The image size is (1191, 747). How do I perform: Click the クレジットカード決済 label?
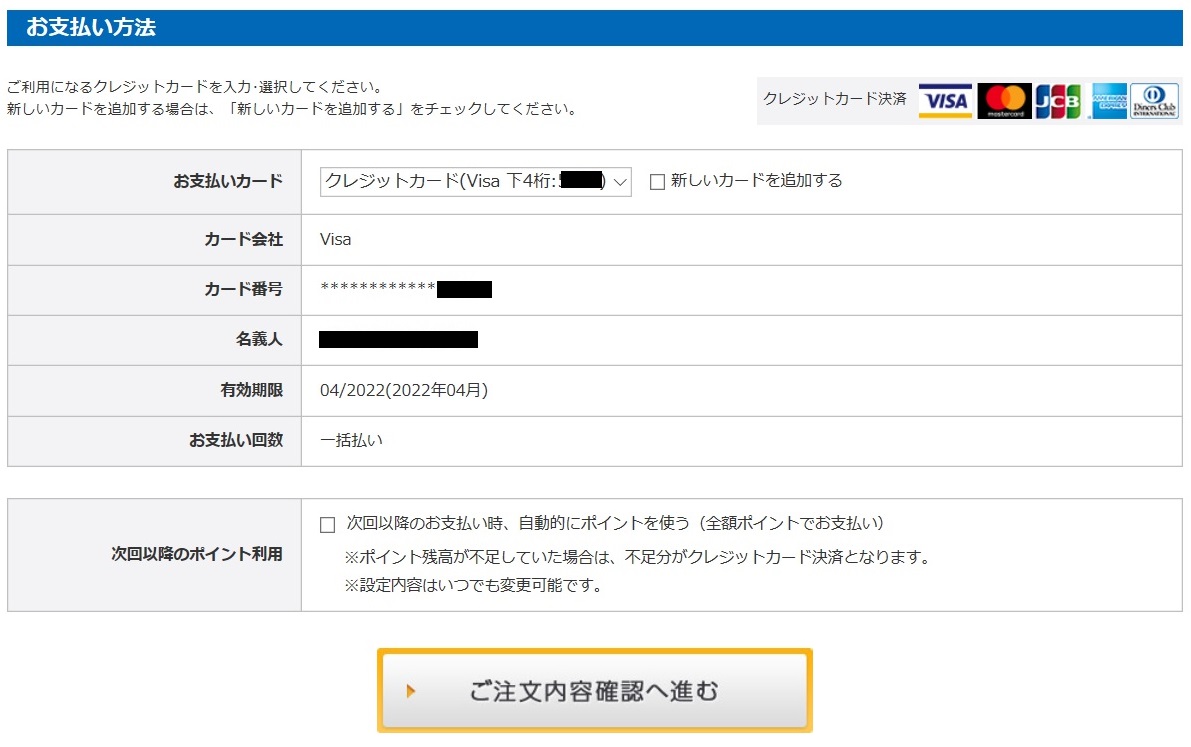(x=835, y=99)
